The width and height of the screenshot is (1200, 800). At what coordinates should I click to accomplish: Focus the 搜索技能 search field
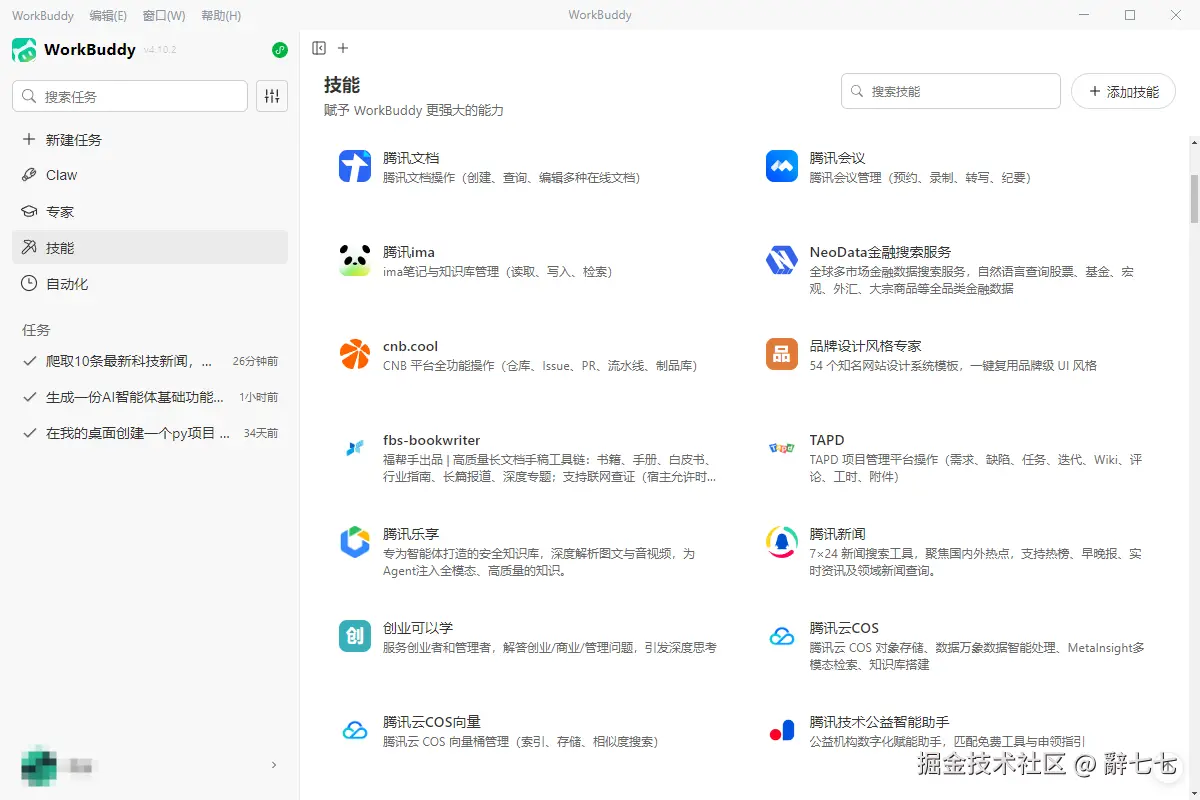(951, 91)
